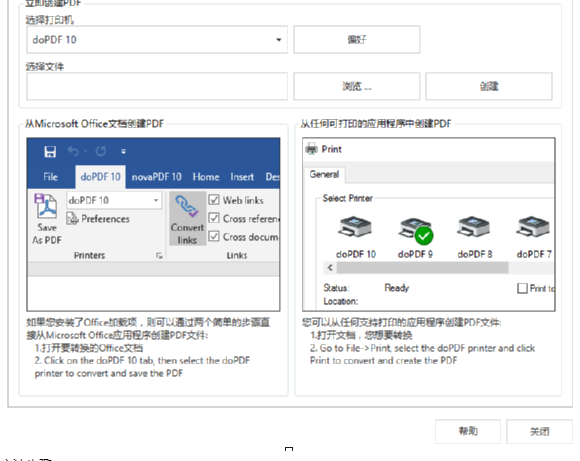Click the 从任何可打印的应用程序中创建PDF heading

[x=375, y=124]
